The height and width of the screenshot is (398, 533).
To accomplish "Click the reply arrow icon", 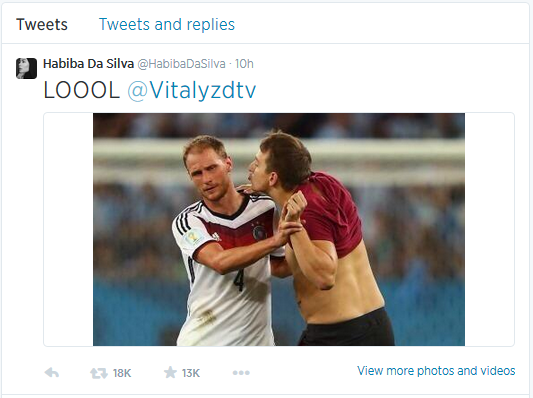I will click(x=52, y=373).
